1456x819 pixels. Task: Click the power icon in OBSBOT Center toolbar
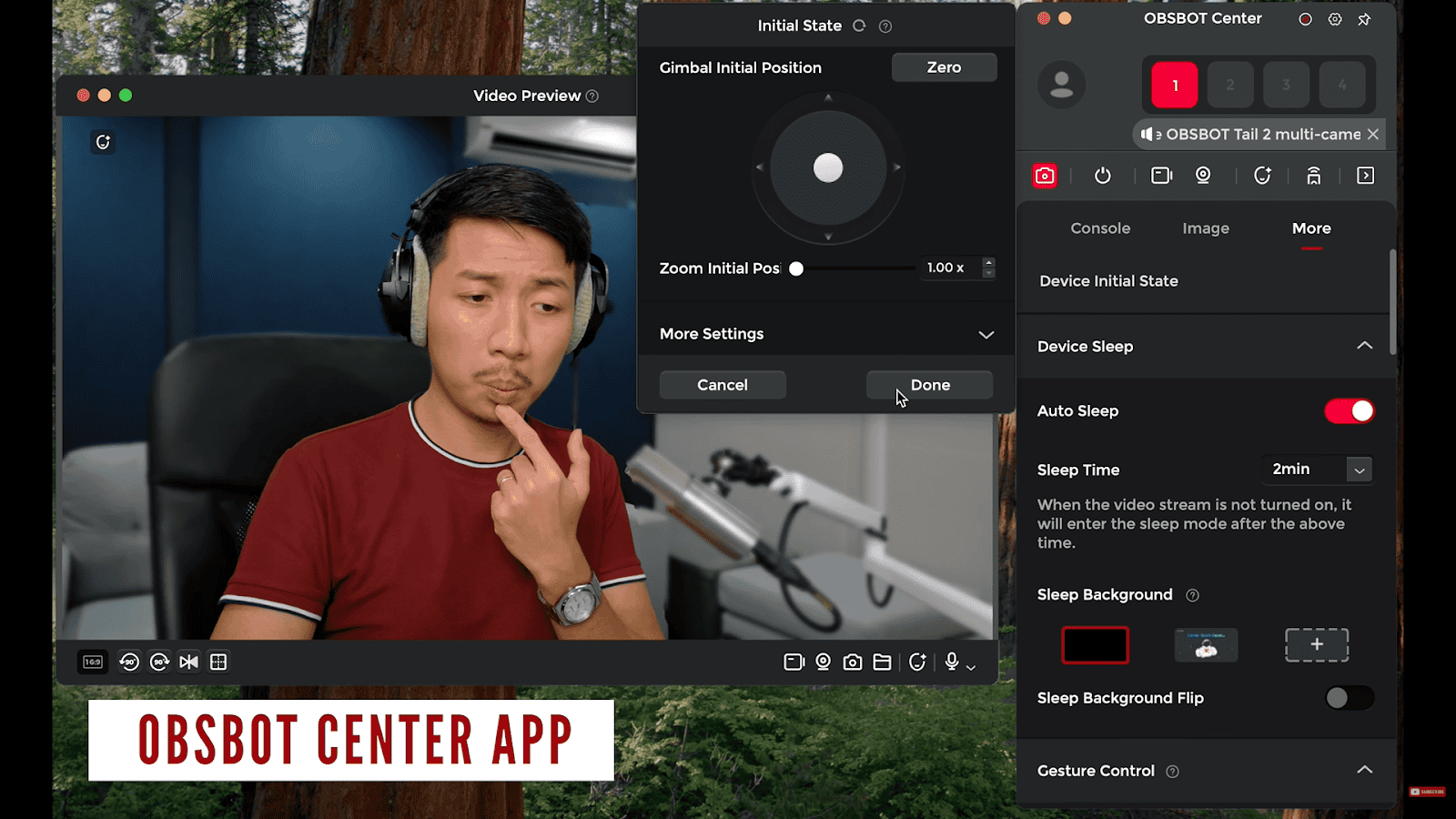[1102, 176]
